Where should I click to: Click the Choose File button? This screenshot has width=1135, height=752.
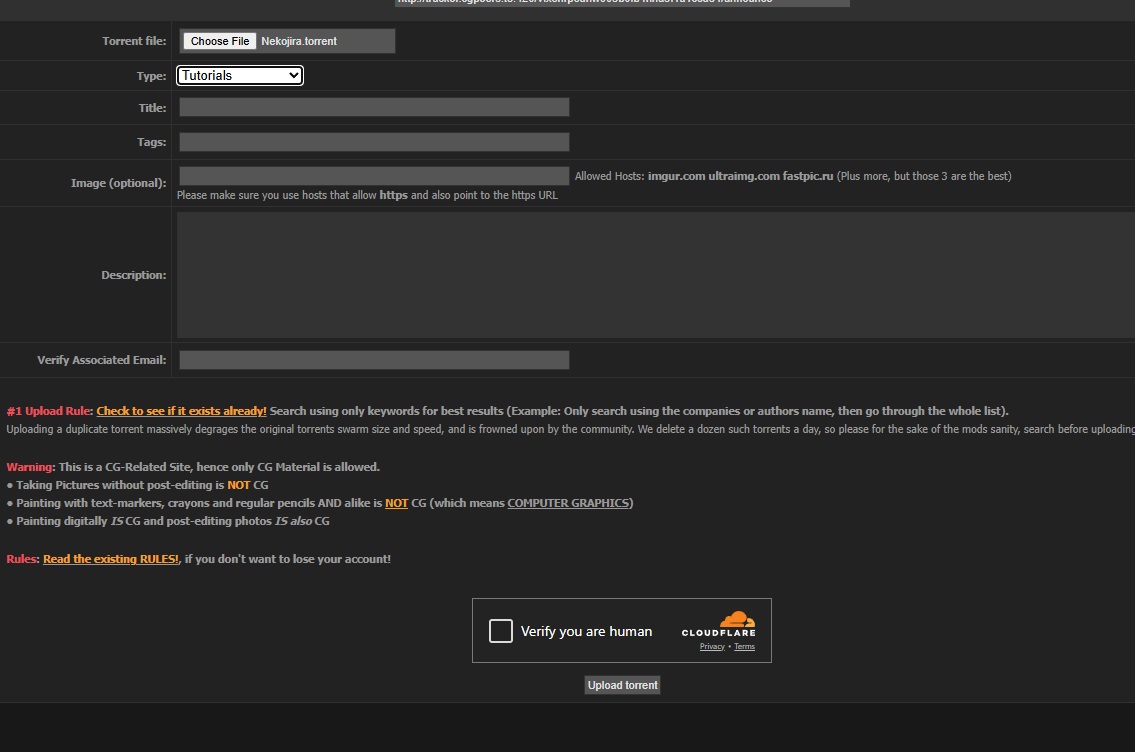click(x=219, y=41)
